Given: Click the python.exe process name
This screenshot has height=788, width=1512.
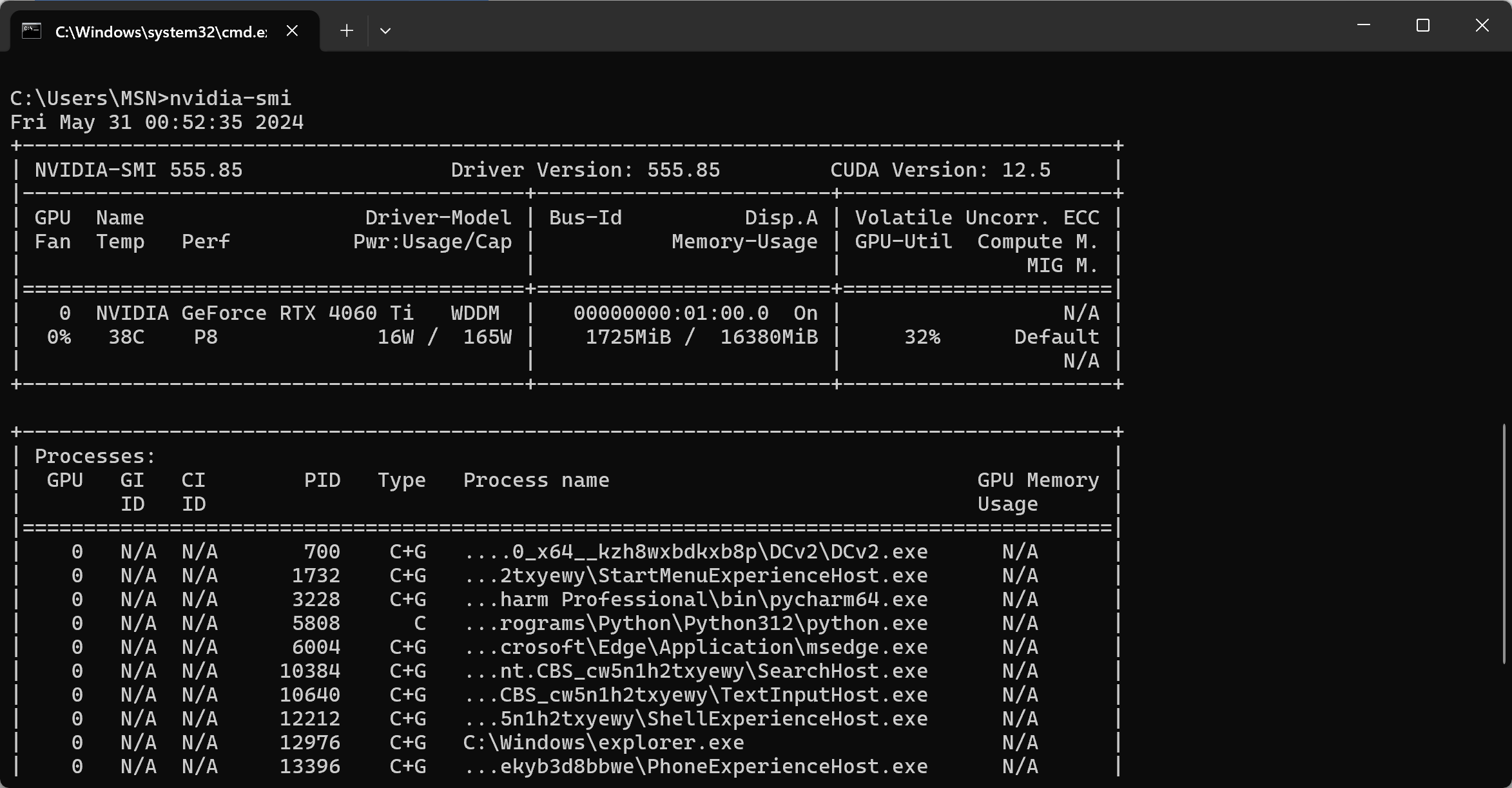Looking at the screenshot, I should pyautogui.click(x=695, y=623).
